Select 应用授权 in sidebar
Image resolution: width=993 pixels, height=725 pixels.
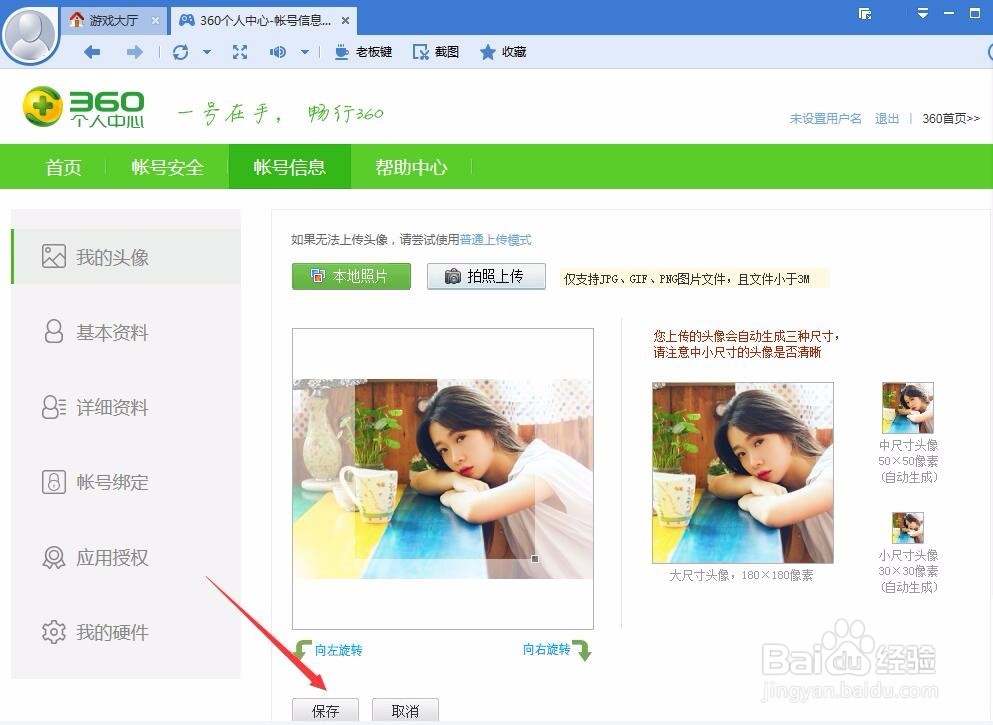pos(127,557)
